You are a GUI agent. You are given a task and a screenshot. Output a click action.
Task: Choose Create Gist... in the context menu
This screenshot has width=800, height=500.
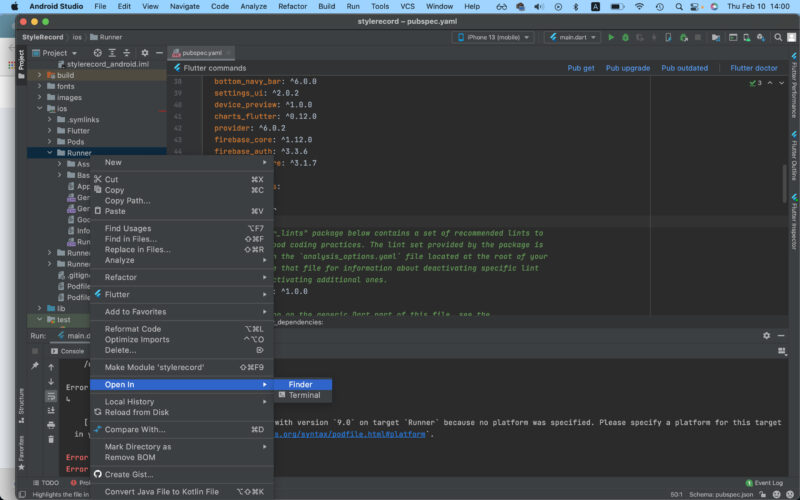click(182, 474)
